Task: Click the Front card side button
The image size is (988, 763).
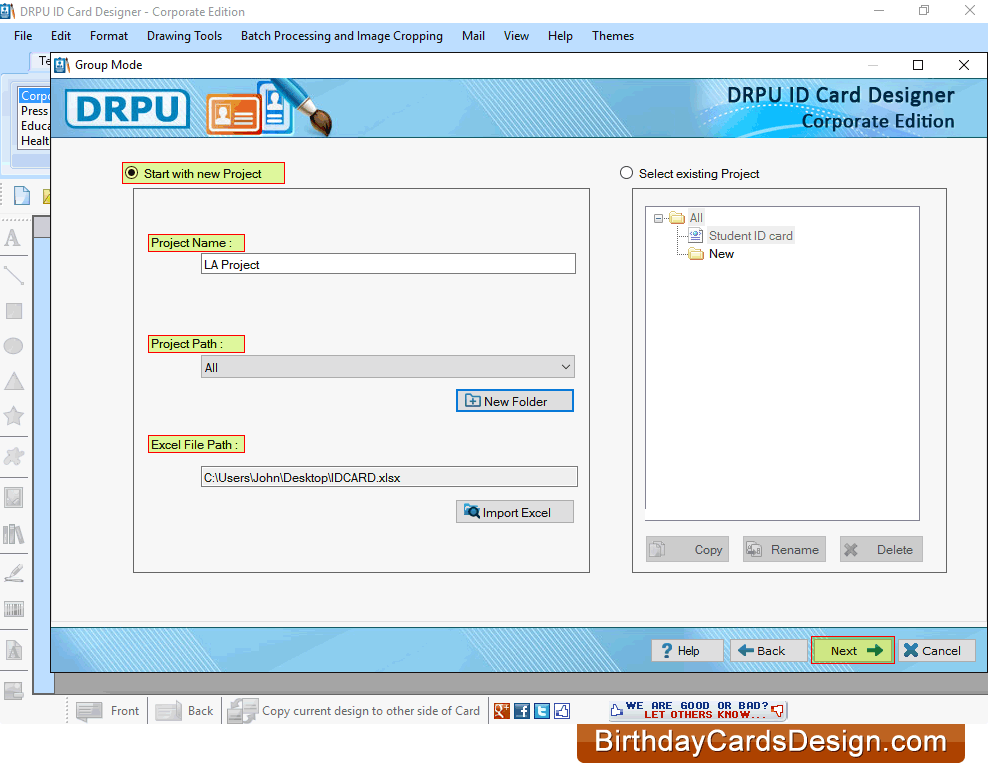Action: coord(107,711)
